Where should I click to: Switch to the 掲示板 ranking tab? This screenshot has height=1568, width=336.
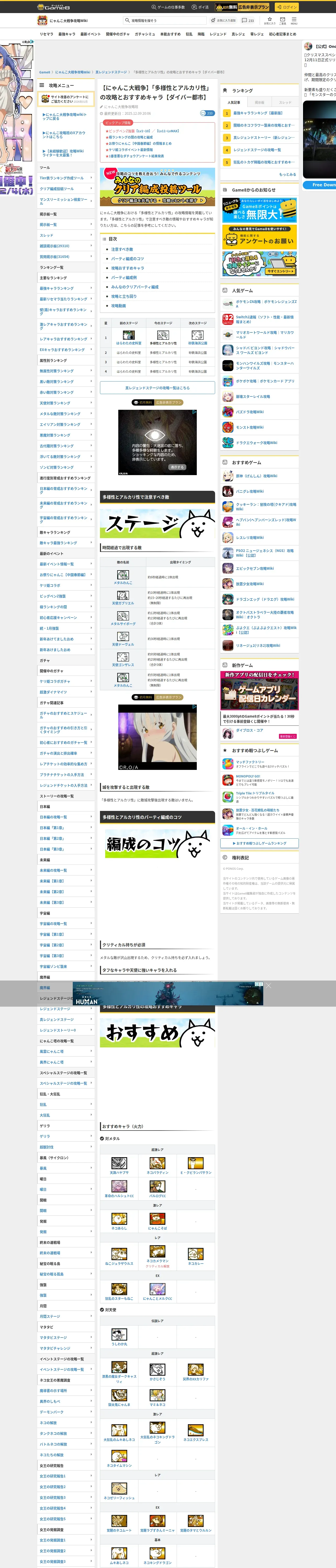point(260,102)
